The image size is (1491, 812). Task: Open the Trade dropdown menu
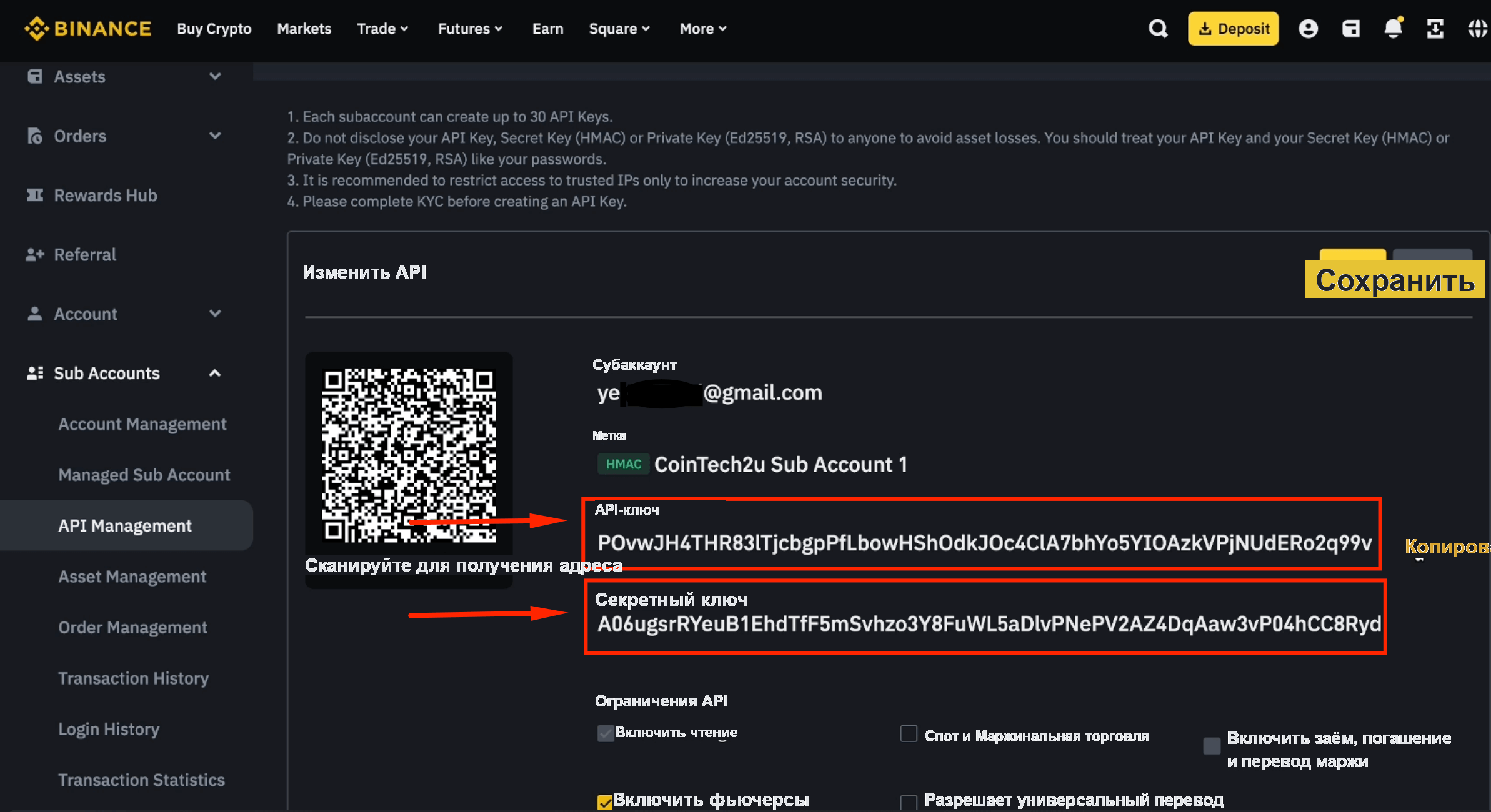[x=382, y=29]
